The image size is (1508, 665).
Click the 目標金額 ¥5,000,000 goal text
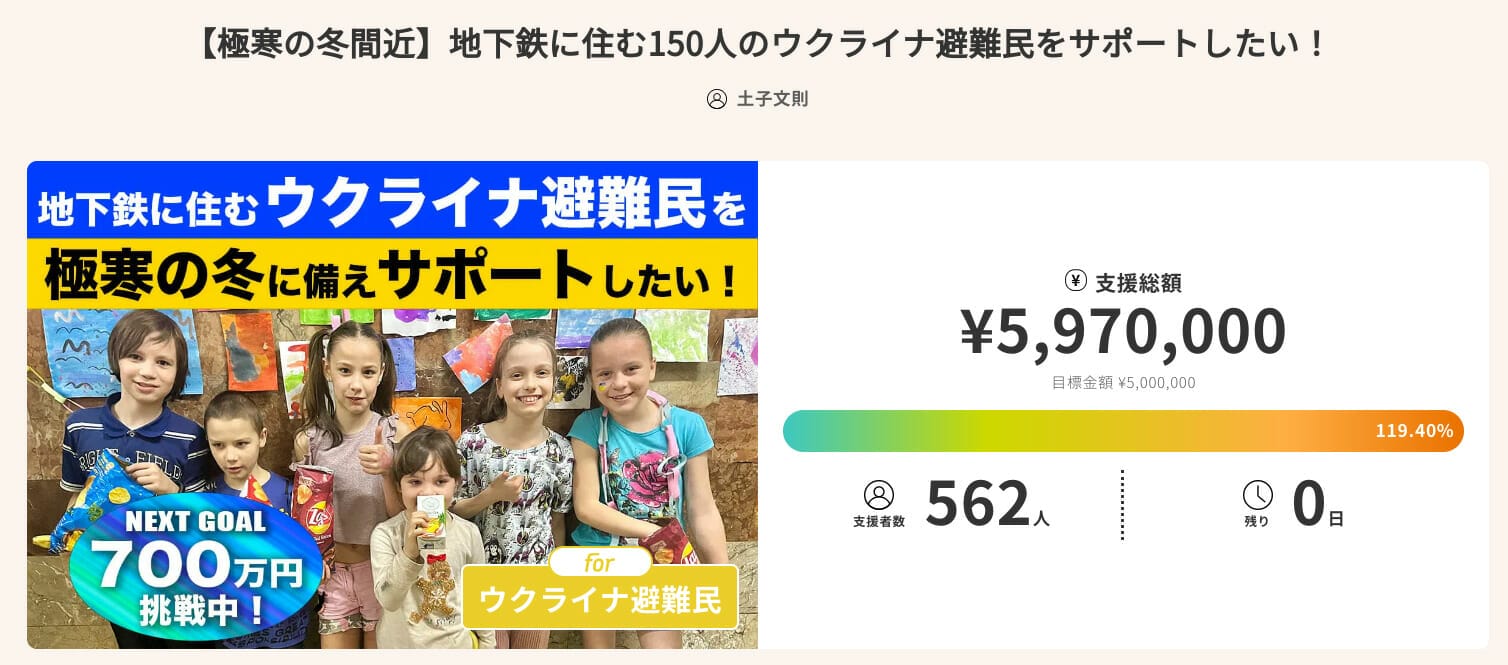[x=1123, y=382]
